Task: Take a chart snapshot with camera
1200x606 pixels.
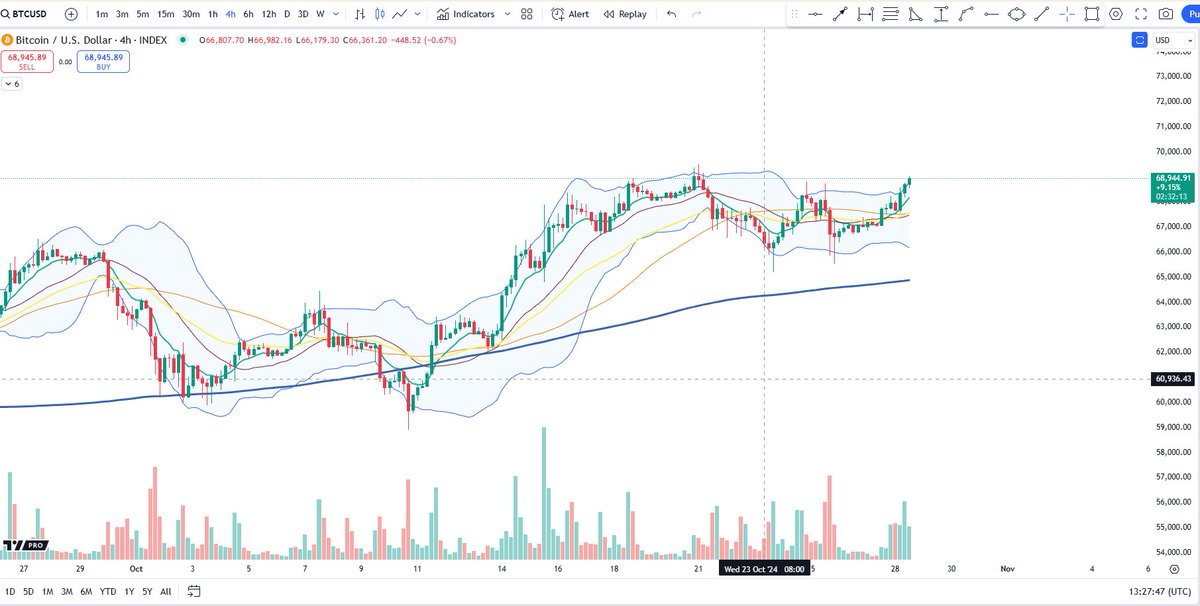Action: pos(1165,14)
